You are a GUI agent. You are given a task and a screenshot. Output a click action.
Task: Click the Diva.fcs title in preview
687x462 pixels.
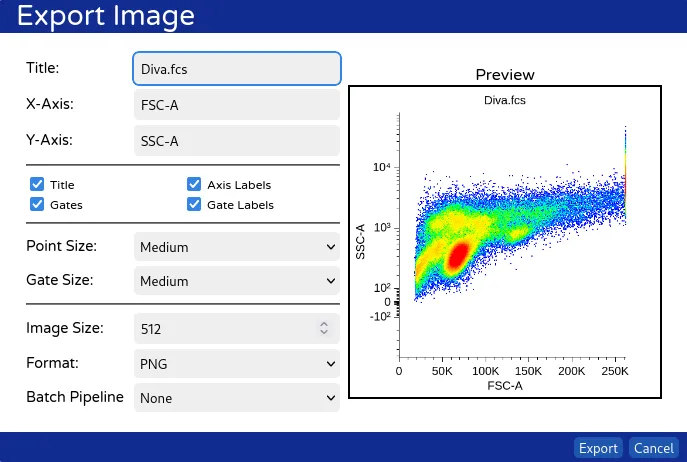[x=505, y=100]
